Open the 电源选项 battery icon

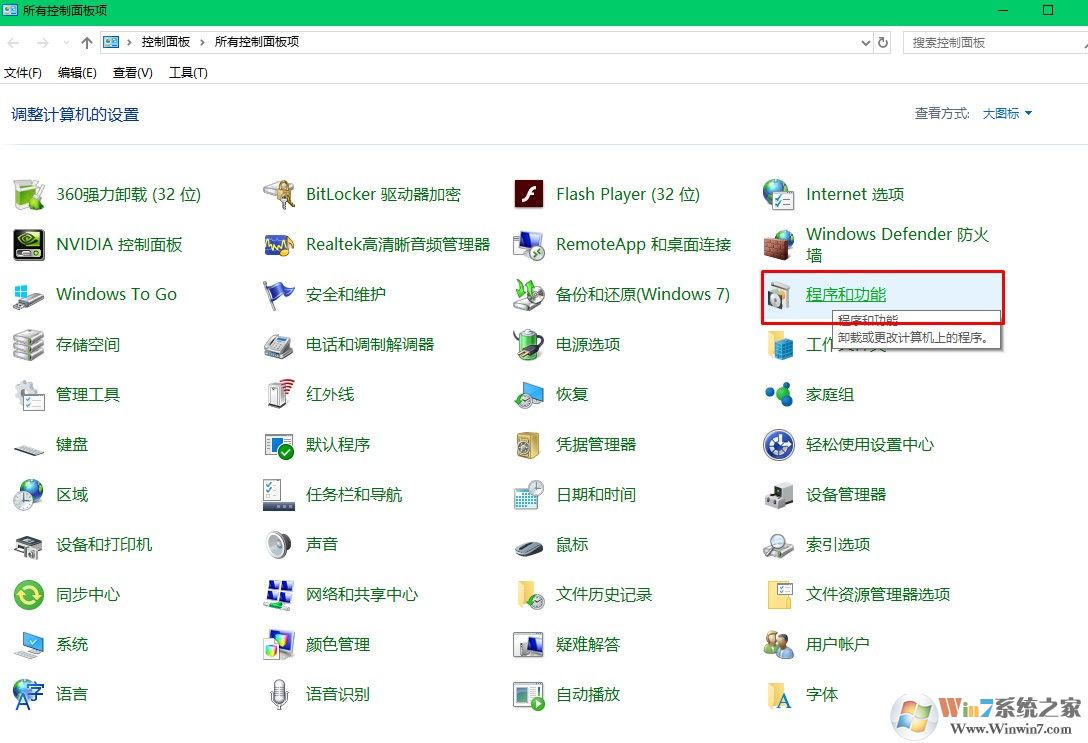pos(529,345)
